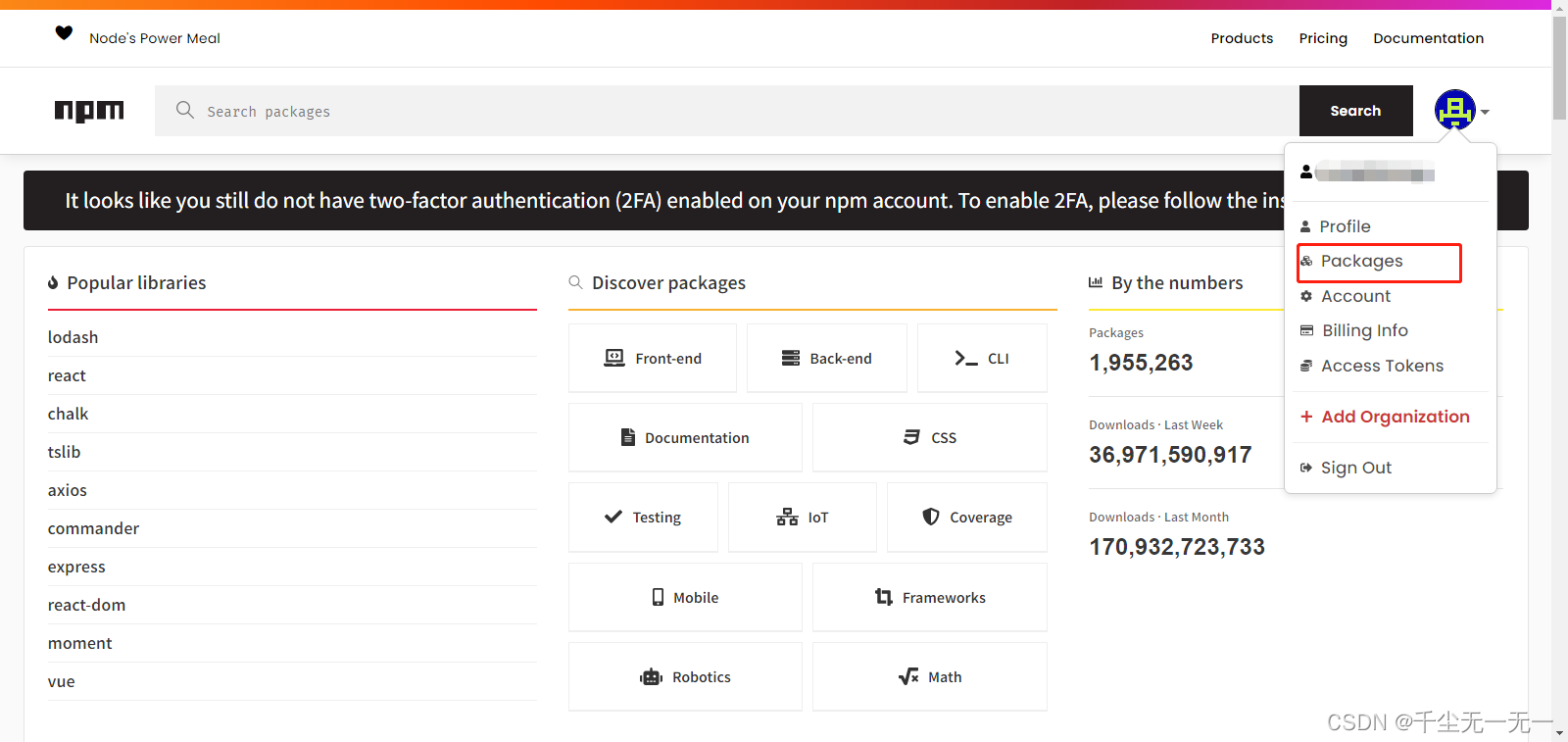Click the exit icon beside Sign Out
Viewport: 1568px width, 742px height.
coord(1306,468)
